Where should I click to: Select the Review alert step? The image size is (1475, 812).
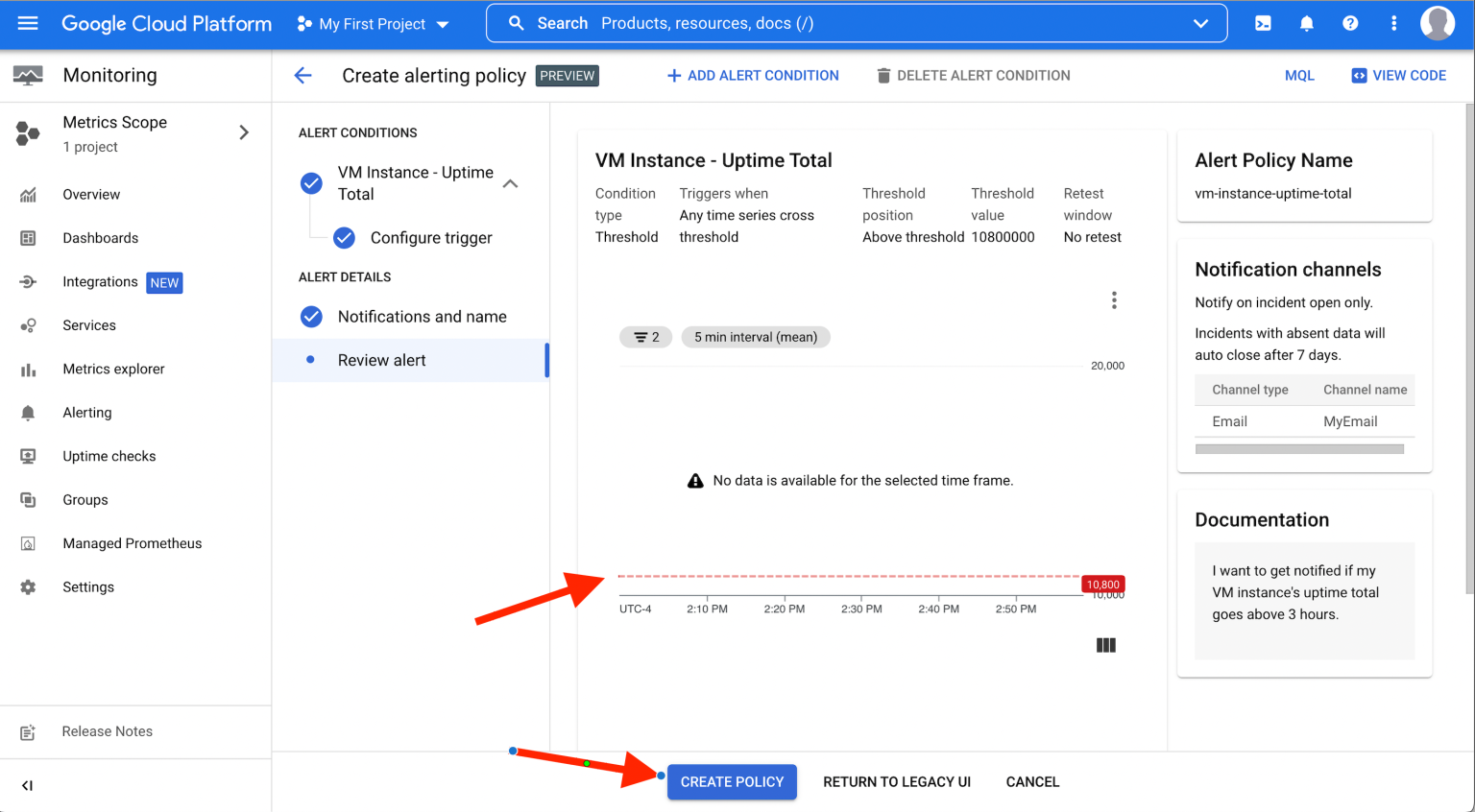(x=410, y=360)
